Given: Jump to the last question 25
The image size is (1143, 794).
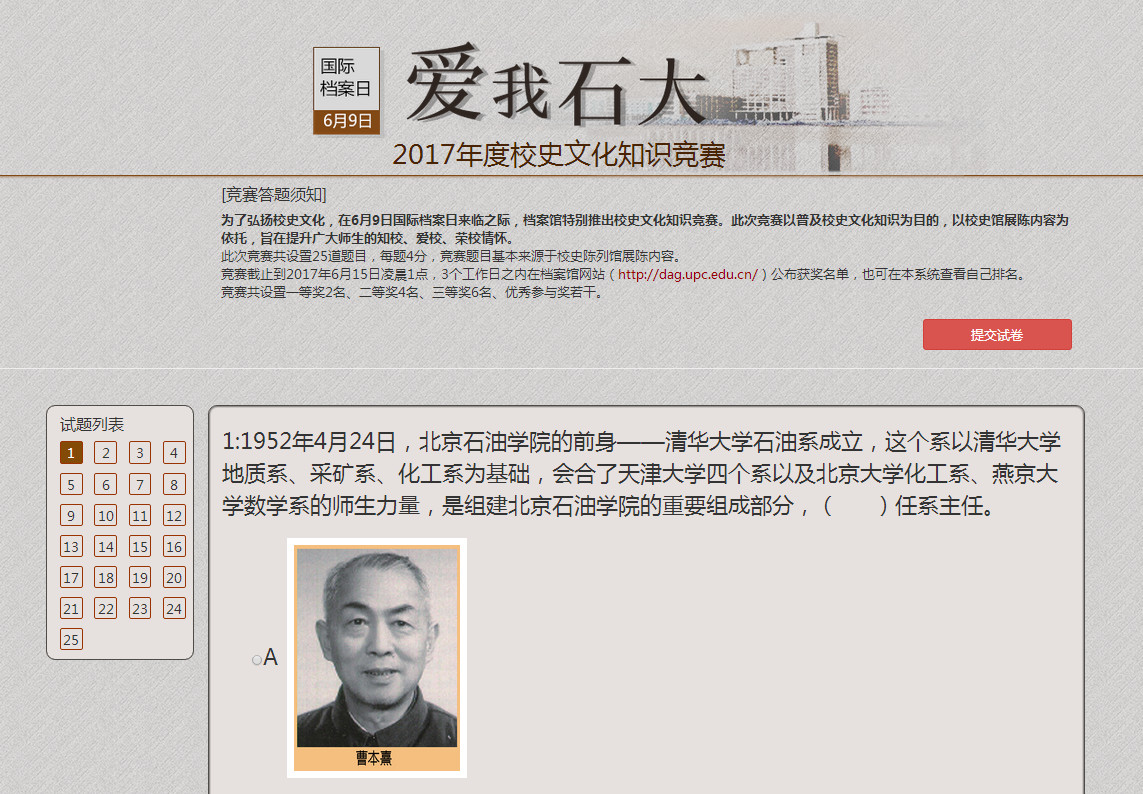Looking at the screenshot, I should 71,640.
